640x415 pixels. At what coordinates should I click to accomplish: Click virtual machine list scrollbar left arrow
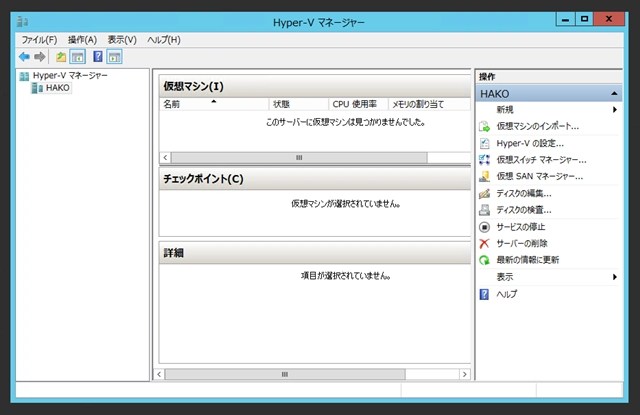(x=165, y=158)
